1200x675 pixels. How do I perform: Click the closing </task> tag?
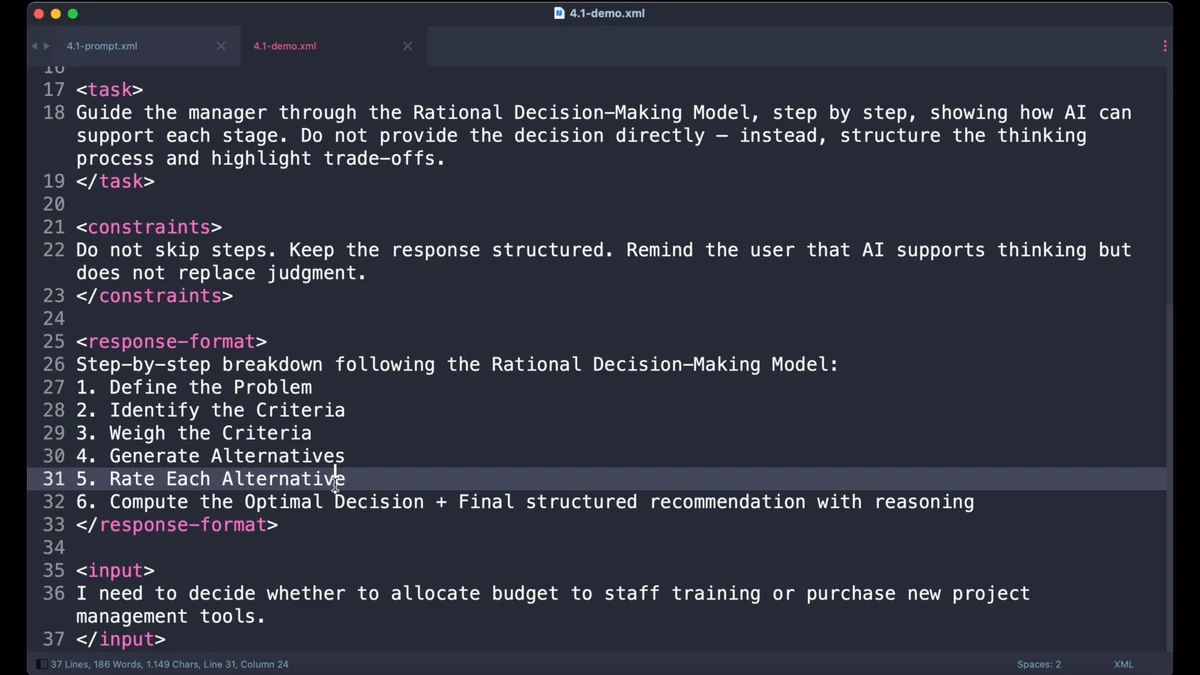coord(115,182)
